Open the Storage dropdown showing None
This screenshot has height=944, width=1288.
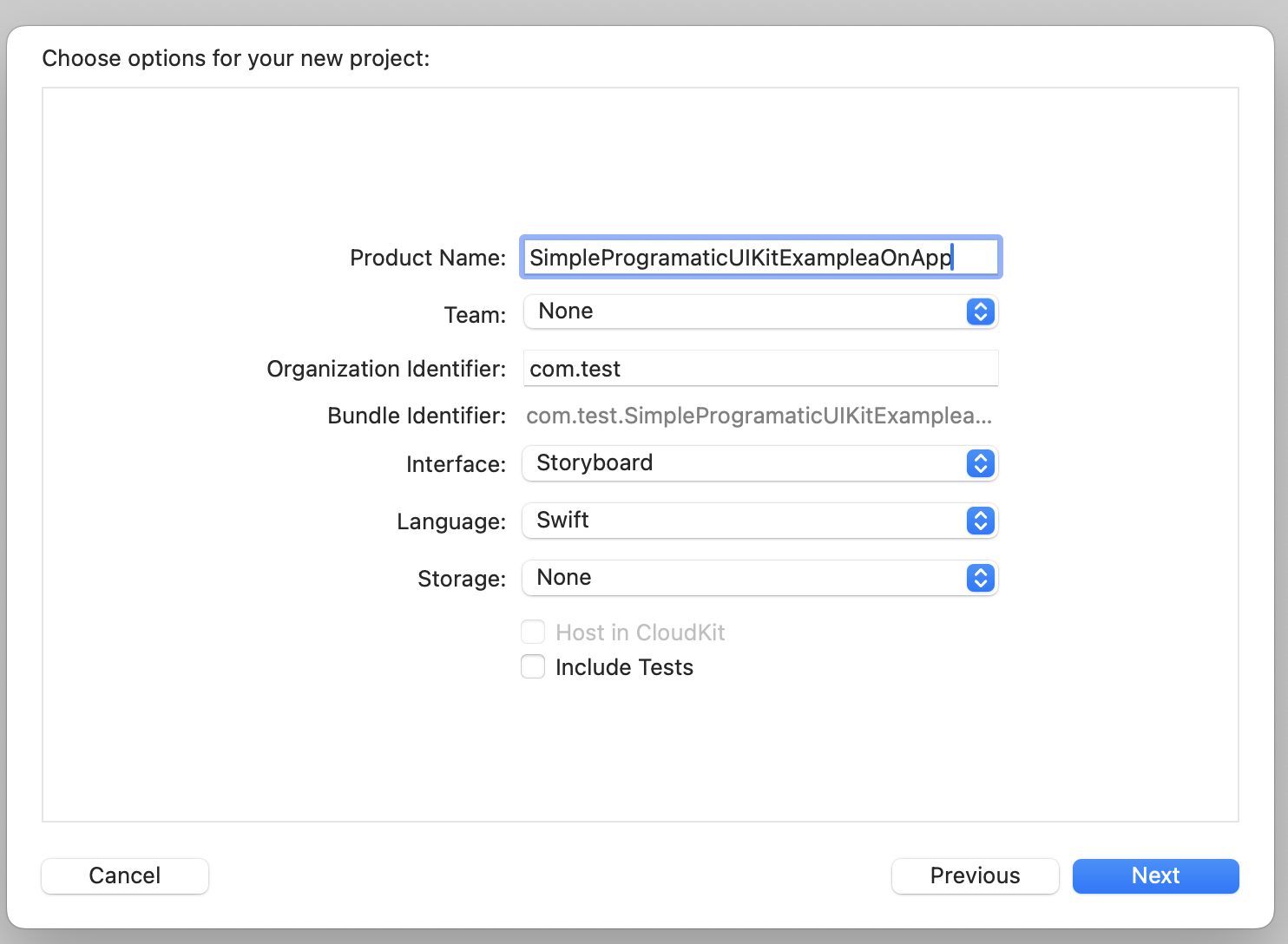click(x=746, y=578)
